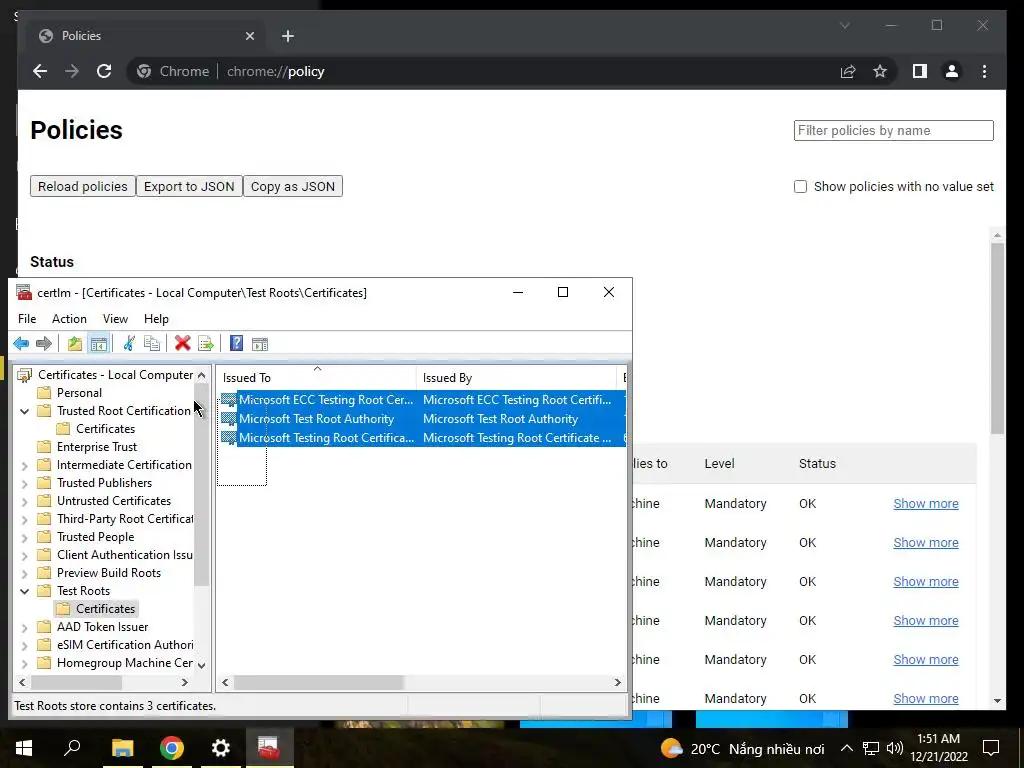
Task: Click the Export List icon
Action: pyautogui.click(x=206, y=344)
